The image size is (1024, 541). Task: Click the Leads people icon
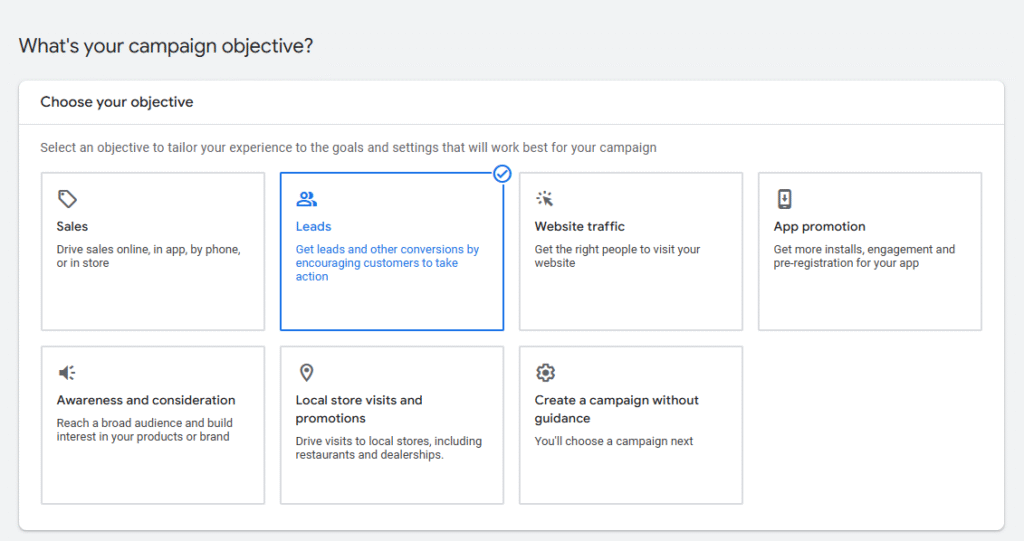(x=306, y=199)
